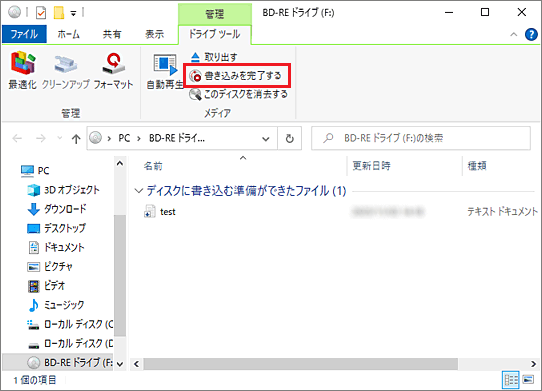This screenshot has height=391, width=542.
Task: Click PC in the address breadcrumb
Action: (124, 138)
